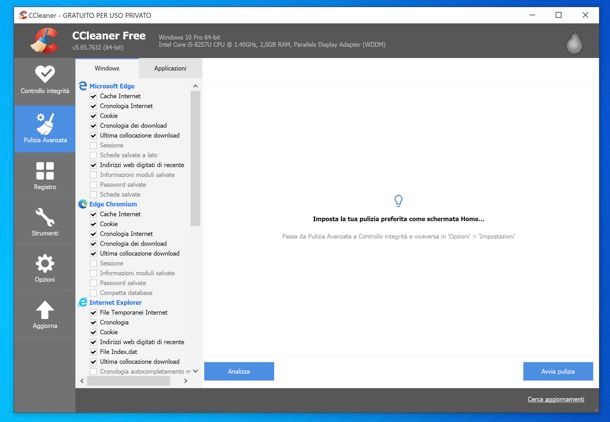
Task: Click Edge Chromium Ultima collocazione download
Action: tap(139, 253)
